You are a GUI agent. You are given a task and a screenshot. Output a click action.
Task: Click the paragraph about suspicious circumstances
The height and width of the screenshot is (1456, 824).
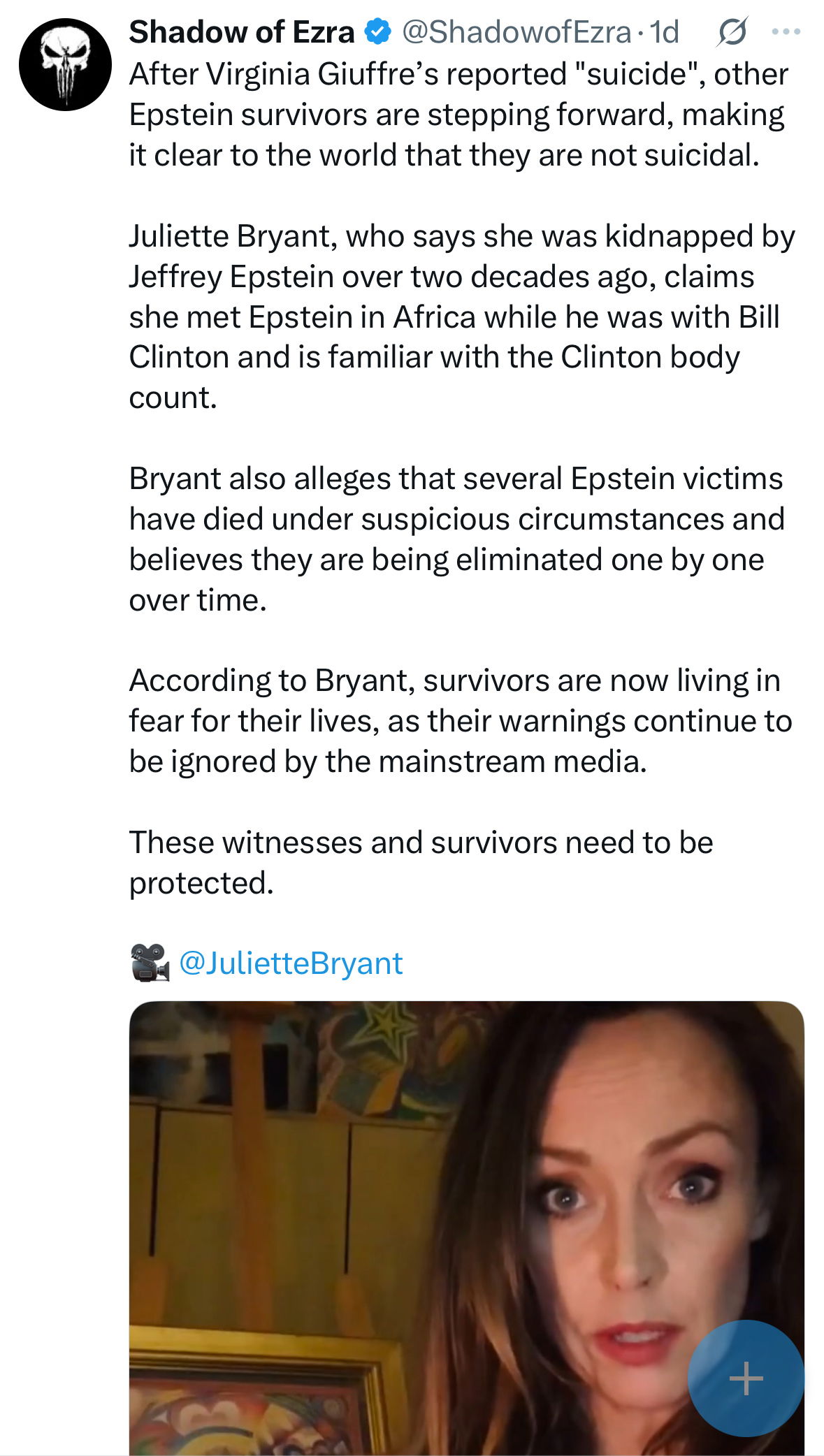click(456, 539)
